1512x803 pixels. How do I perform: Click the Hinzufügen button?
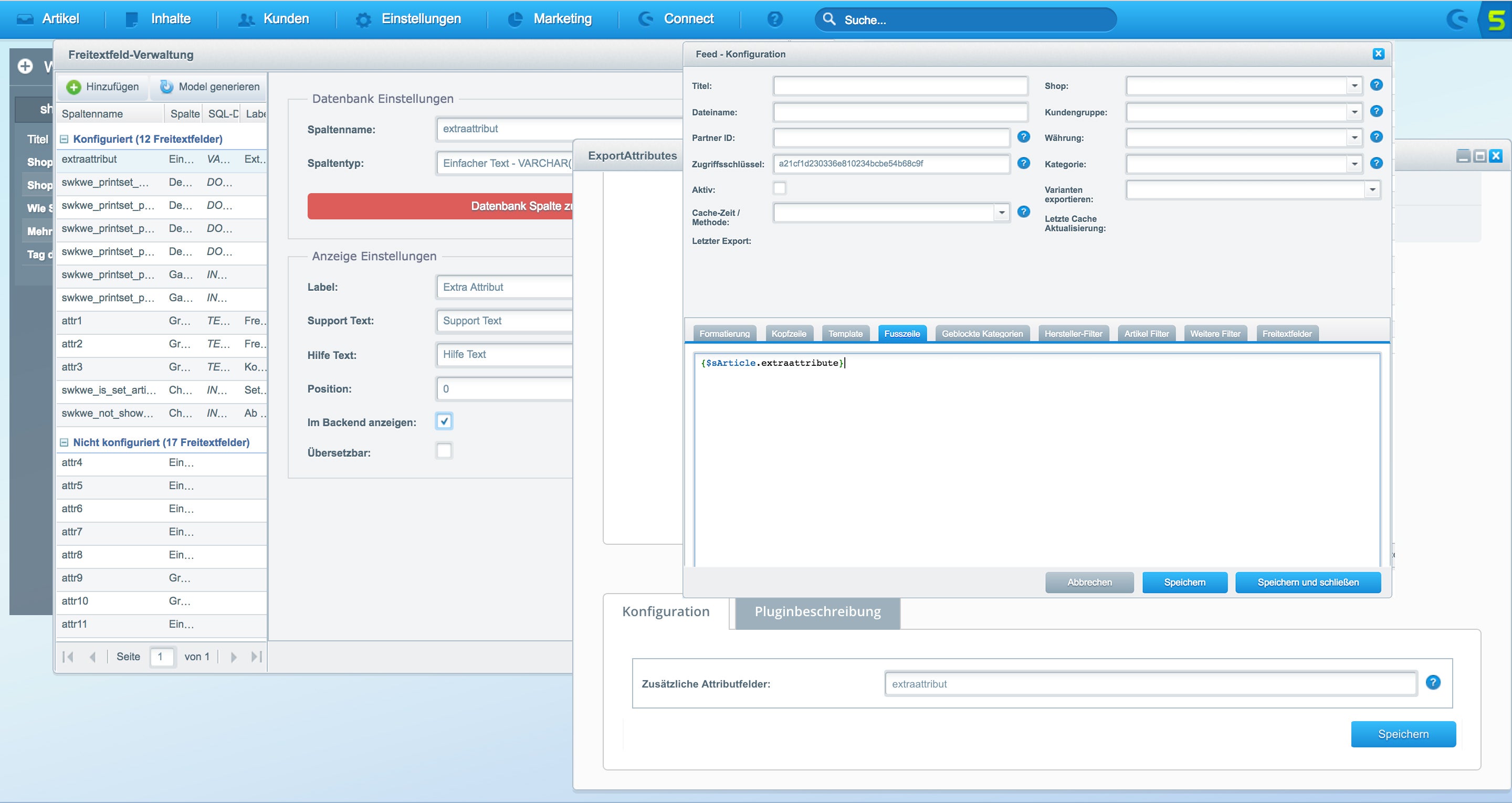[x=103, y=87]
